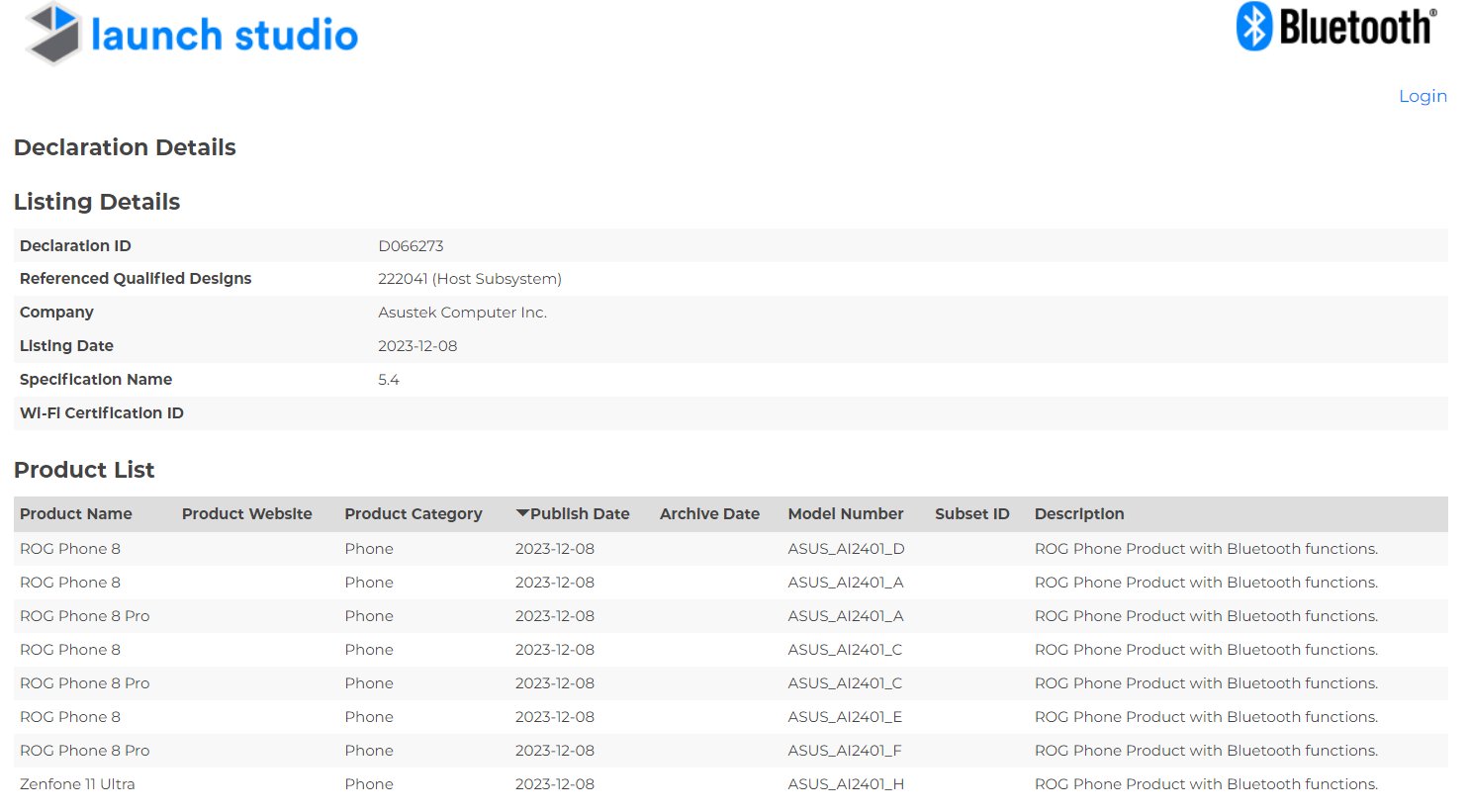
Task: Select the Zenfone 11 Ultra entry
Action: pyautogui.click(x=76, y=783)
